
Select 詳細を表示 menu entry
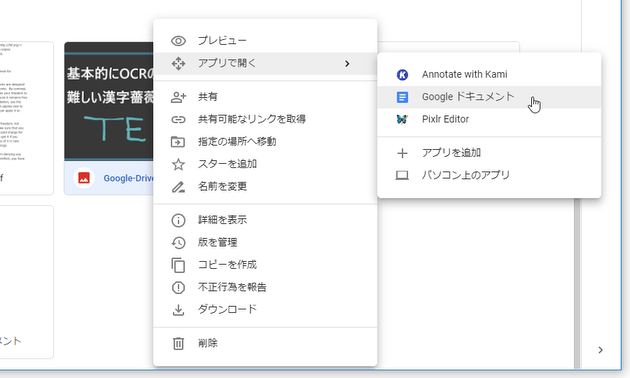[265, 220]
